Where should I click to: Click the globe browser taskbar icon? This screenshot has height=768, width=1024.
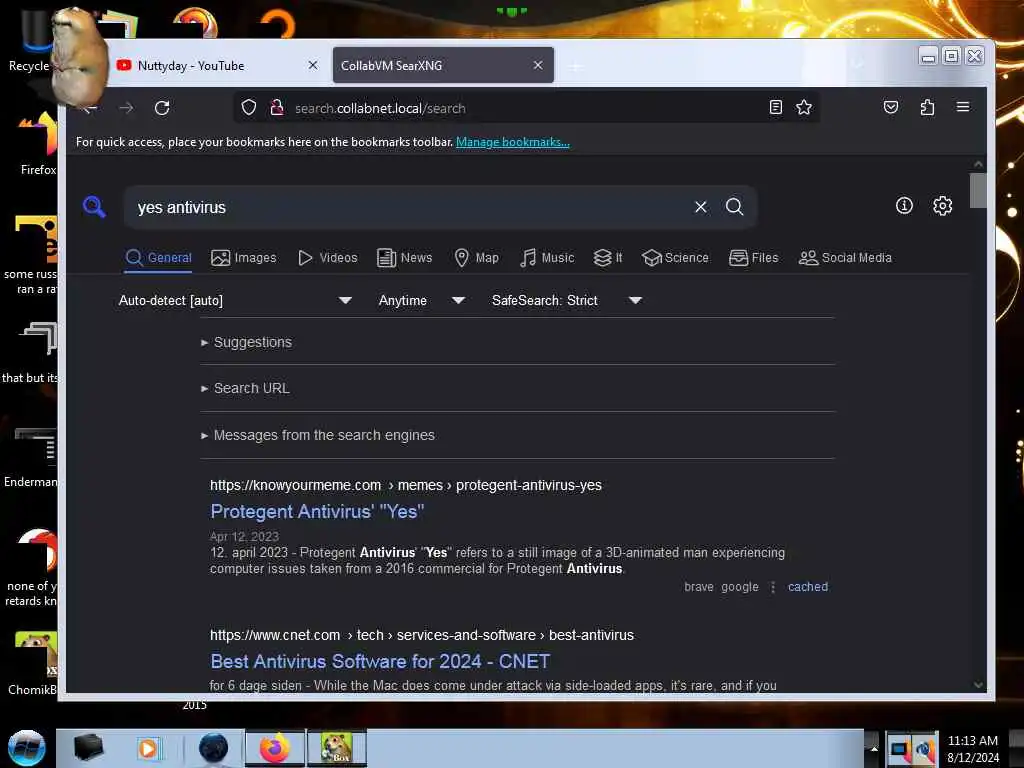point(213,748)
